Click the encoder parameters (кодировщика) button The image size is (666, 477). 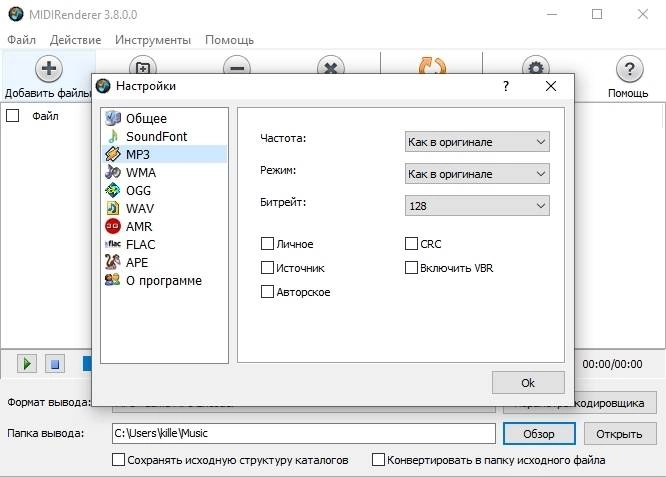click(x=616, y=403)
